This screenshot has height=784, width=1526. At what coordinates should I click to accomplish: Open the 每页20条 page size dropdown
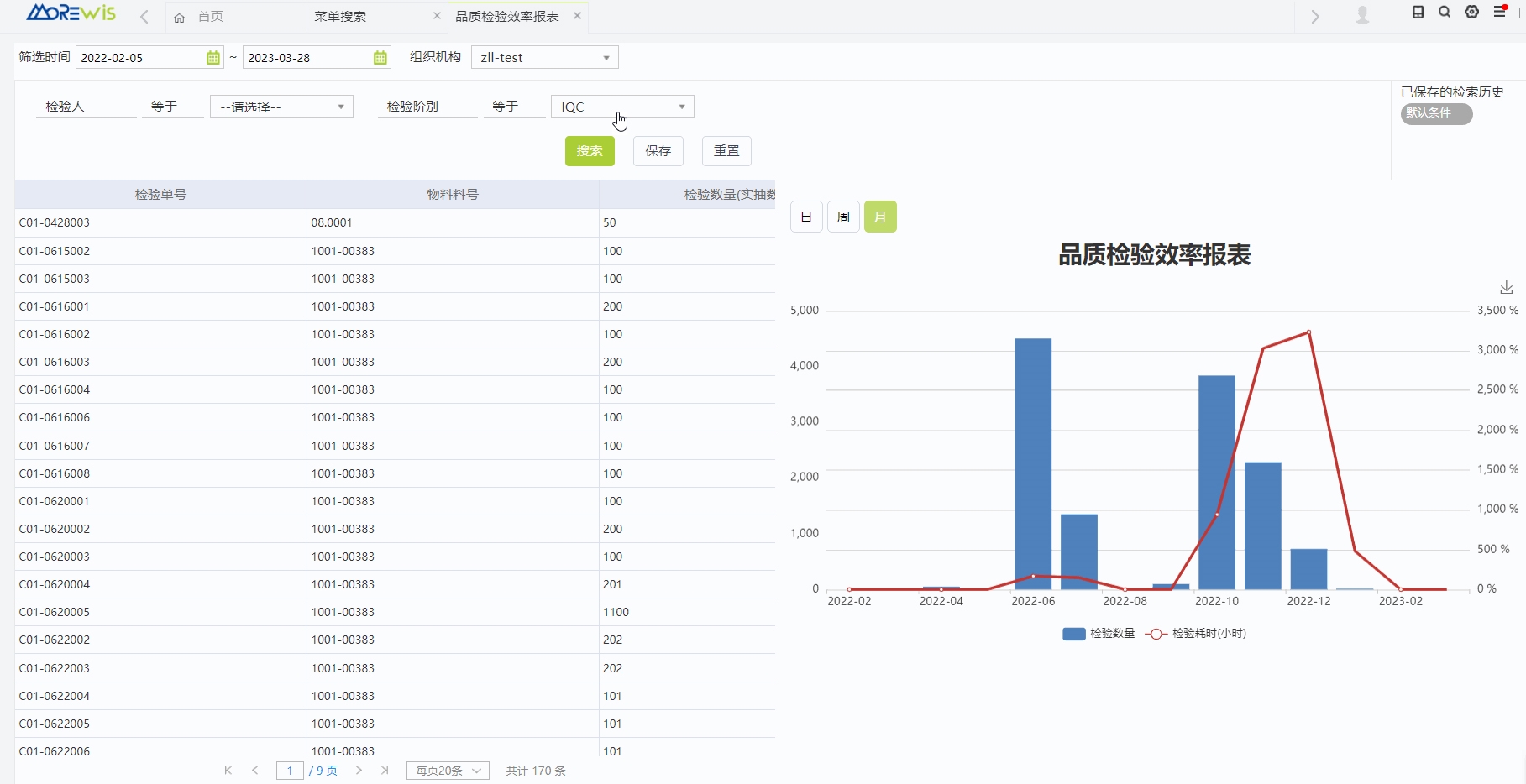coord(448,771)
